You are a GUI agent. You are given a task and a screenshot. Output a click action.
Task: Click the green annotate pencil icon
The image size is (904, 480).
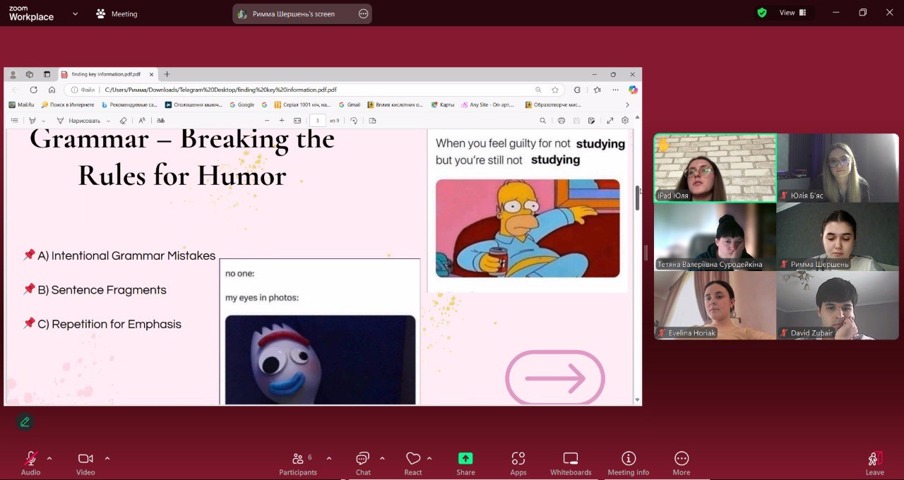coord(24,422)
